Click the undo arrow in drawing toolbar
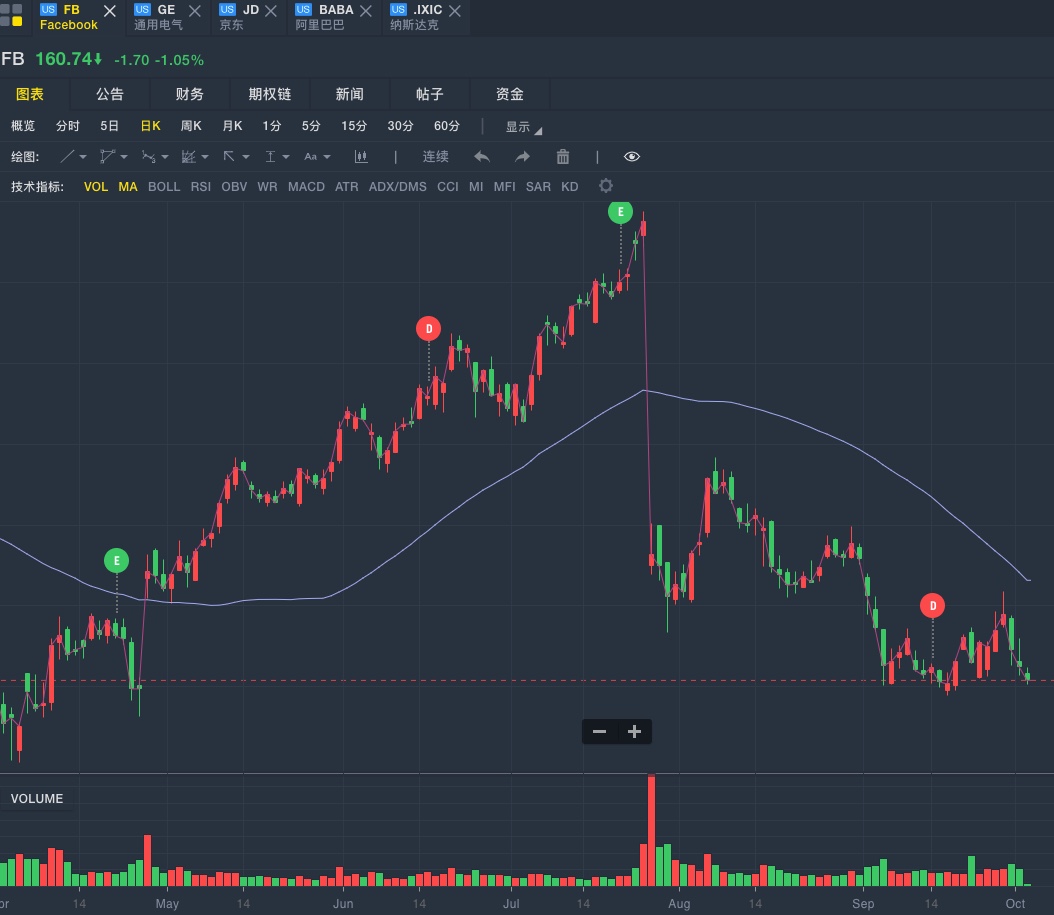1054x915 pixels. [482, 157]
